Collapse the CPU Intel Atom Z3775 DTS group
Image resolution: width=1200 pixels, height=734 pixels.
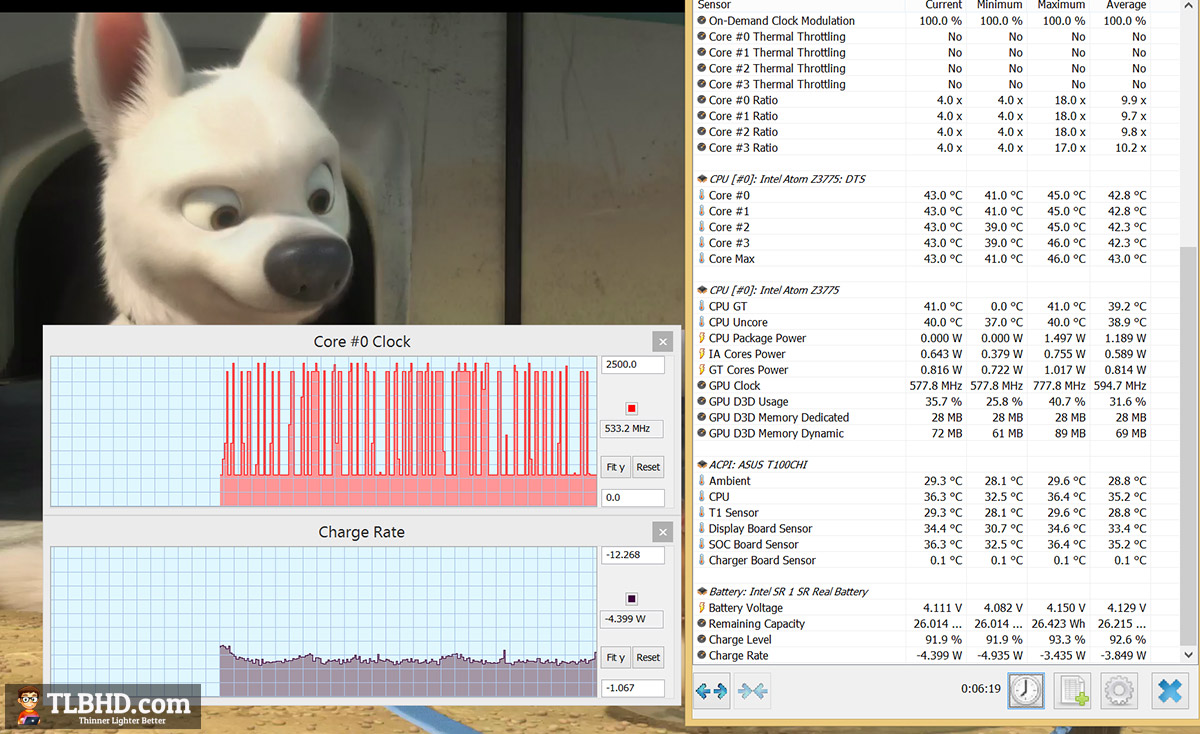701,179
